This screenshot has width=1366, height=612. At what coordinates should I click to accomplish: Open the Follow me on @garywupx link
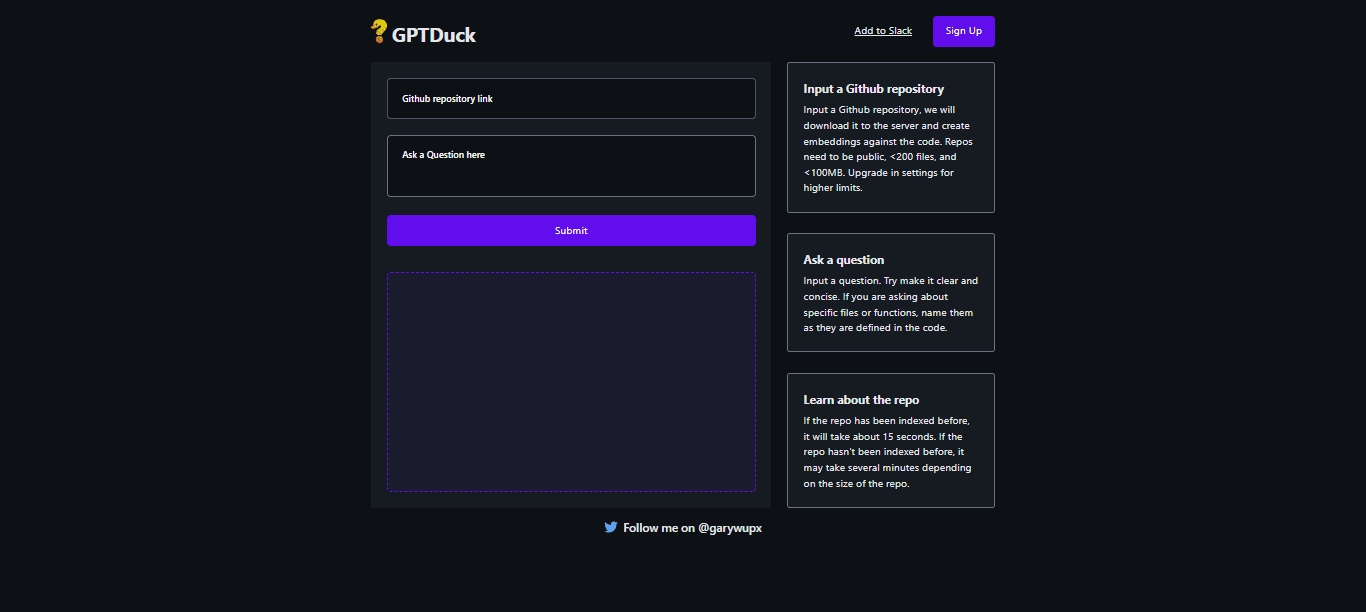point(691,528)
